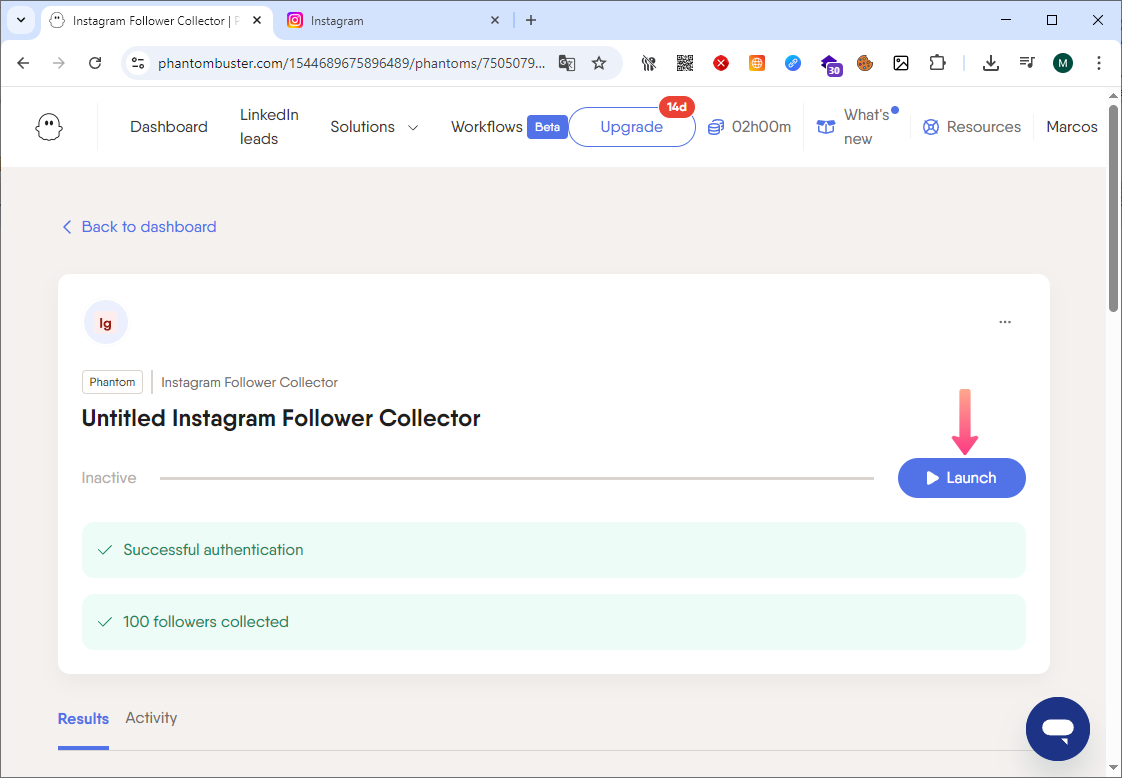Click the browser forward arrow
The width and height of the screenshot is (1122, 778).
(59, 63)
